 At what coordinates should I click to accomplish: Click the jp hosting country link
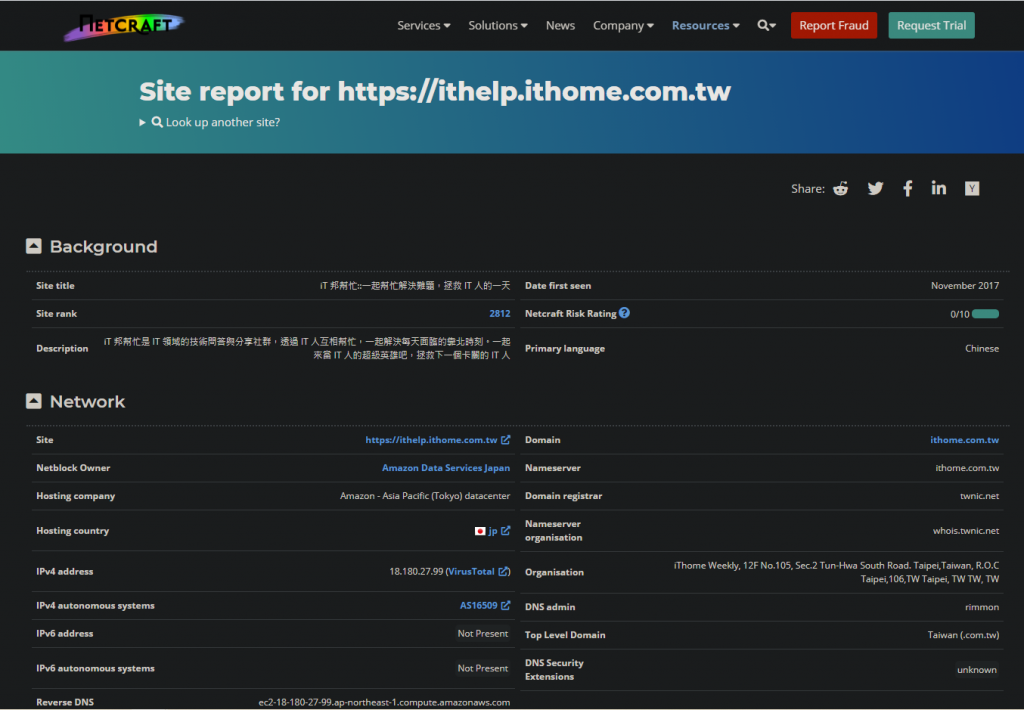(x=493, y=531)
